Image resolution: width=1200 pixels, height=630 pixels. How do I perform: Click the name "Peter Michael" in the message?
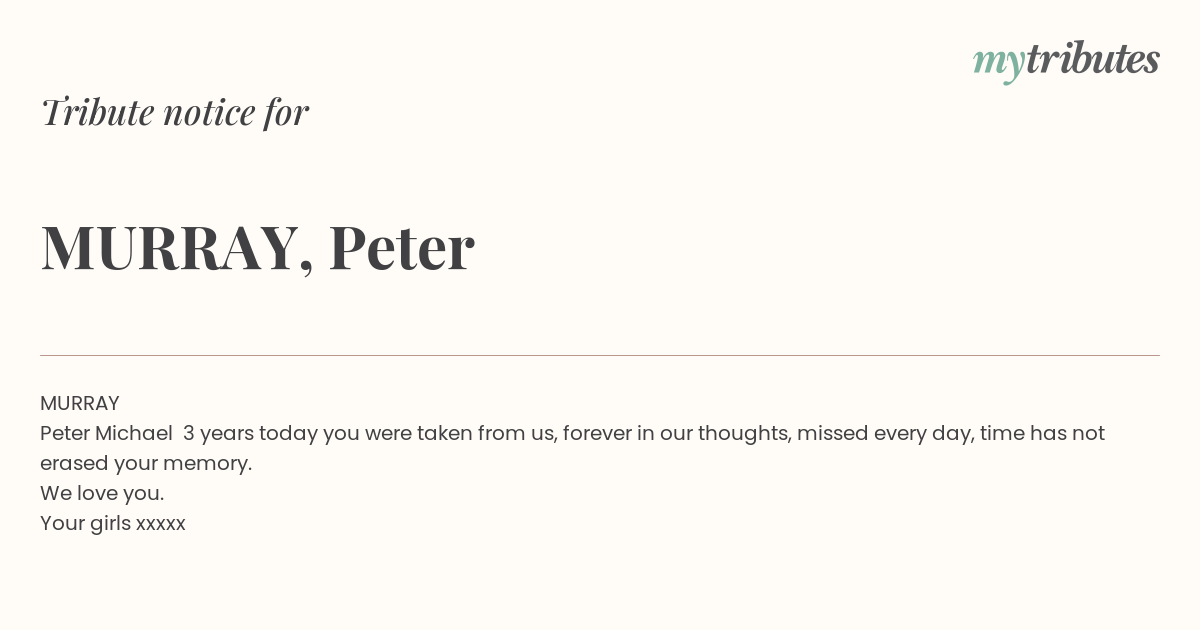106,433
